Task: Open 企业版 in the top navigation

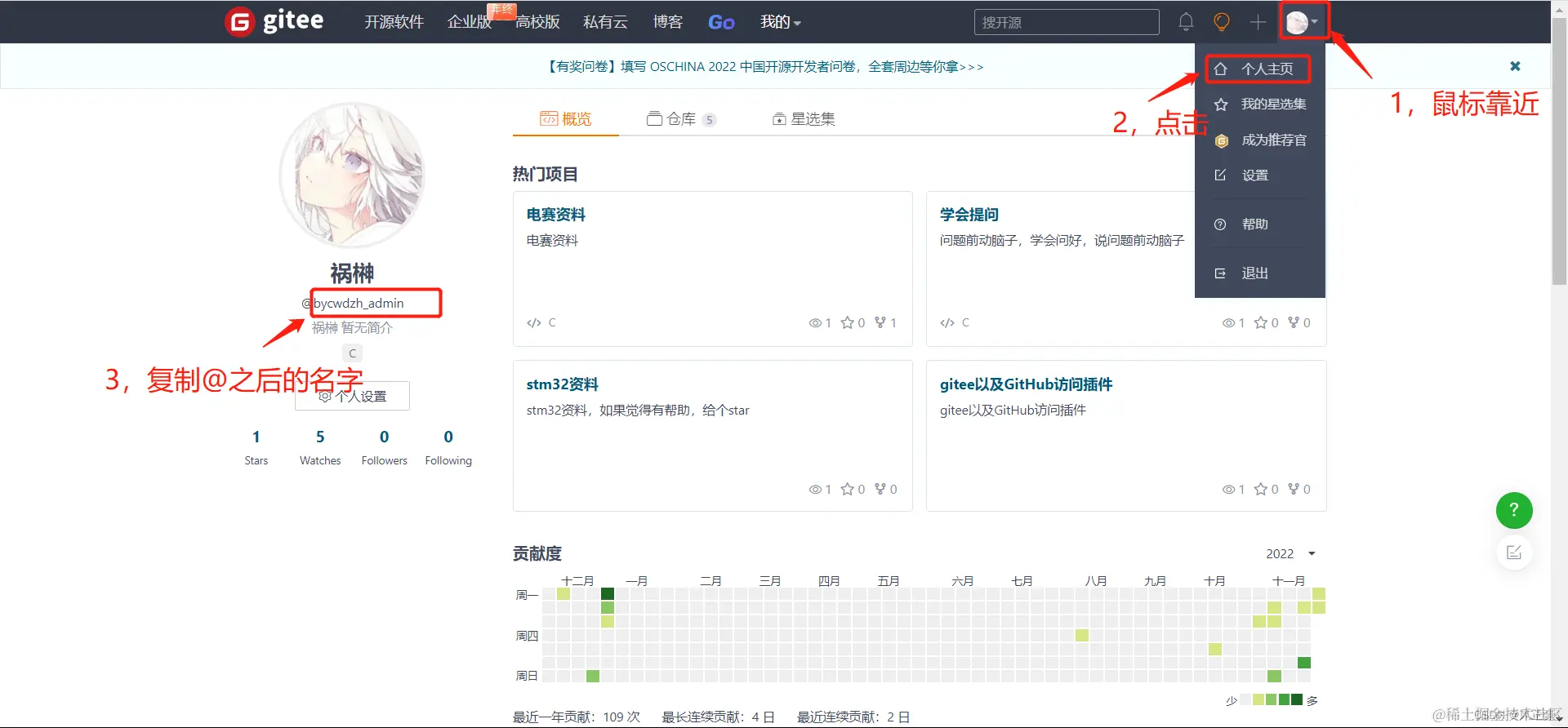Action: [470, 22]
